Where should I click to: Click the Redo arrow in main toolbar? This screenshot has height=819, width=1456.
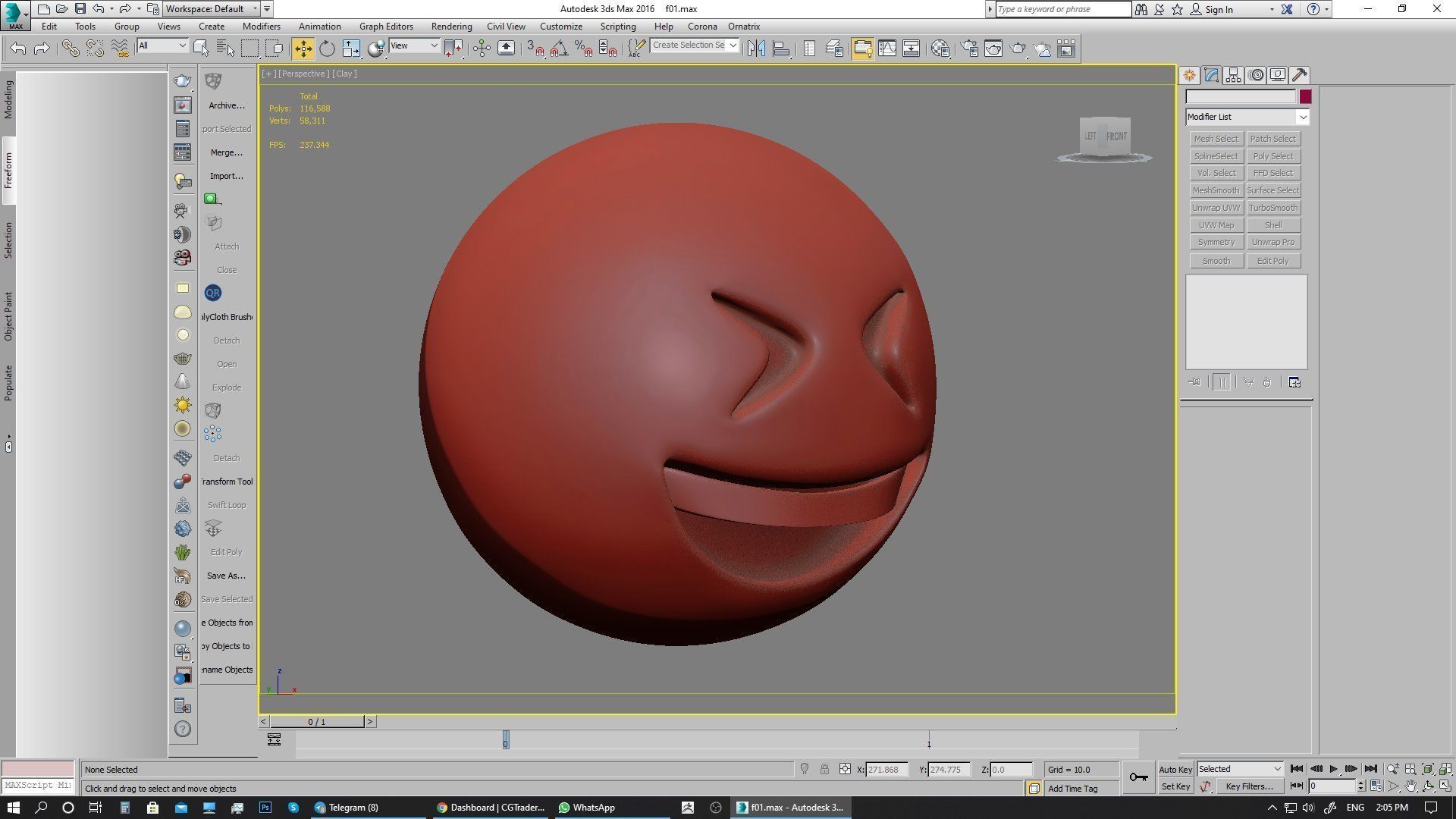[42, 49]
